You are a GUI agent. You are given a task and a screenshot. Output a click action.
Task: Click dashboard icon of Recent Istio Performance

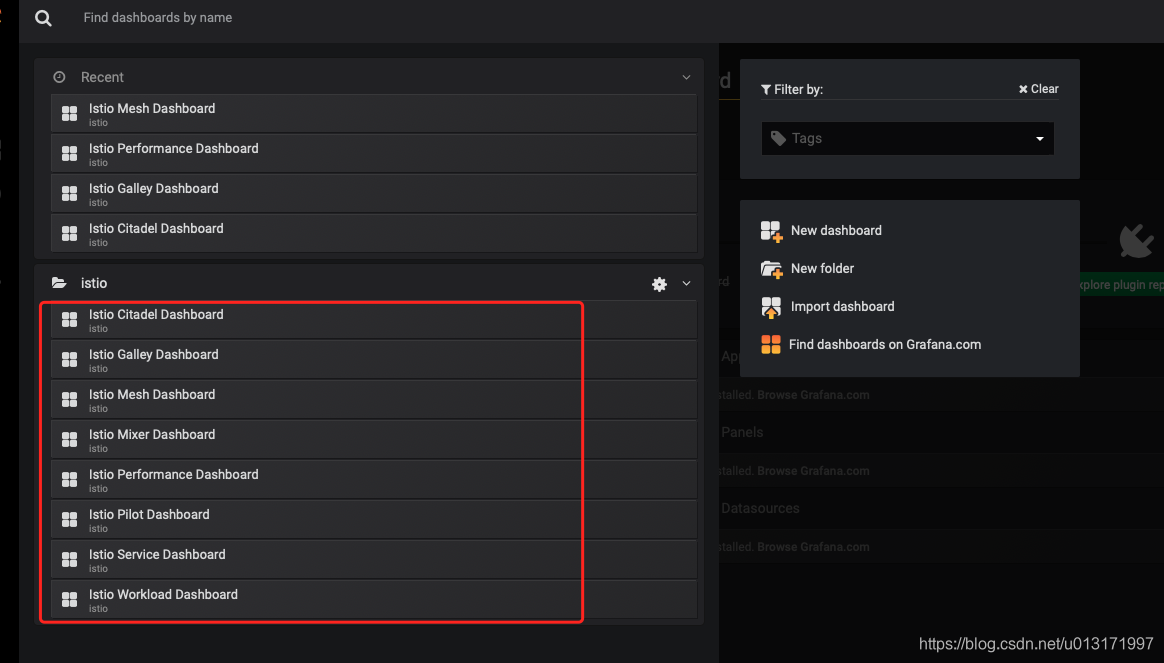pos(70,154)
